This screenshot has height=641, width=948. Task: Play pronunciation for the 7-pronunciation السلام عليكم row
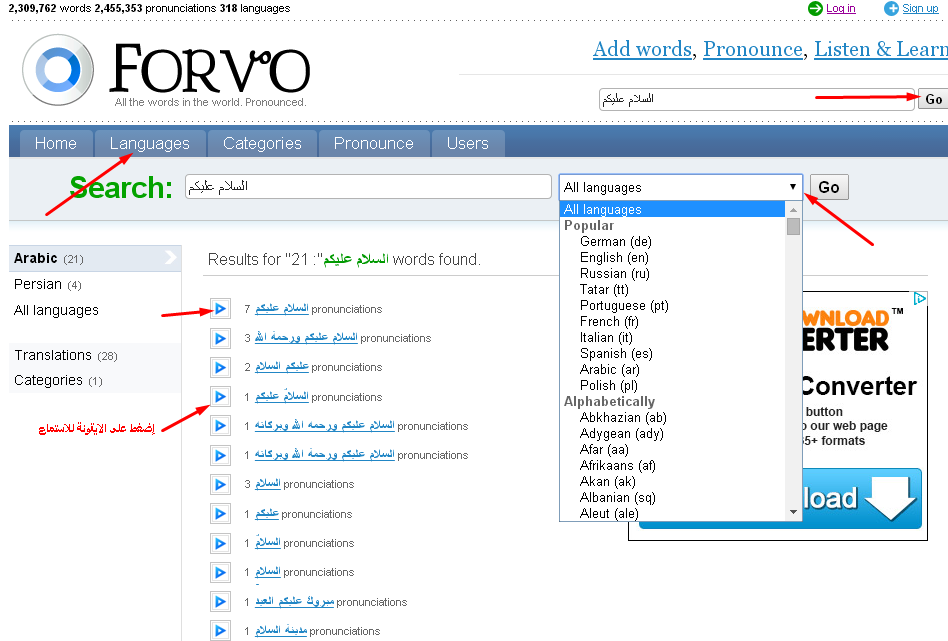point(220,309)
